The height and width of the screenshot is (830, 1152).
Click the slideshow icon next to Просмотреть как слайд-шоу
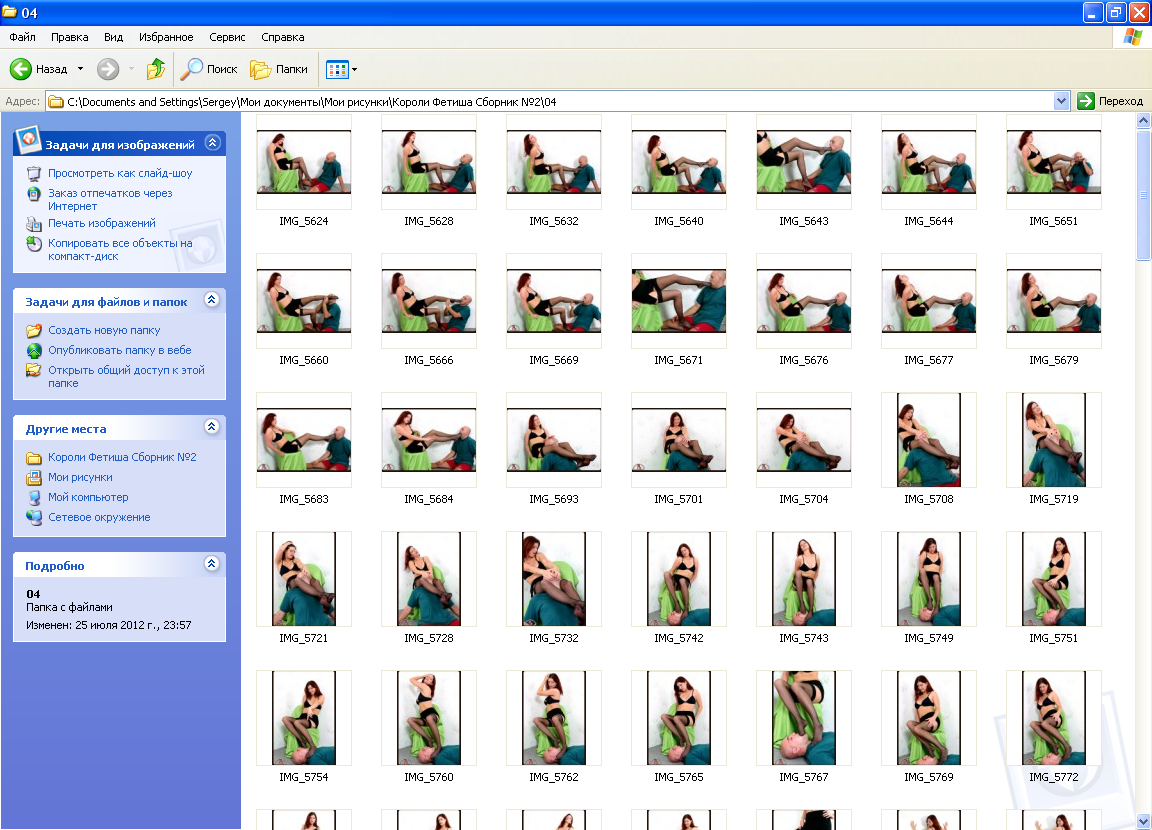34,173
